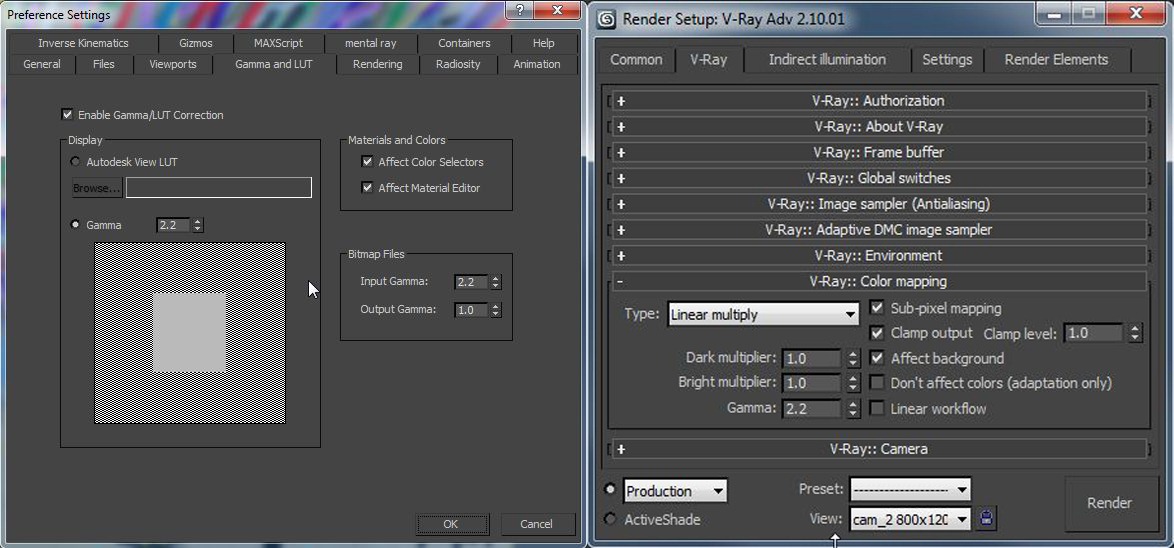1174x548 pixels.
Task: Switch to the Files preferences tab
Action: 104,64
